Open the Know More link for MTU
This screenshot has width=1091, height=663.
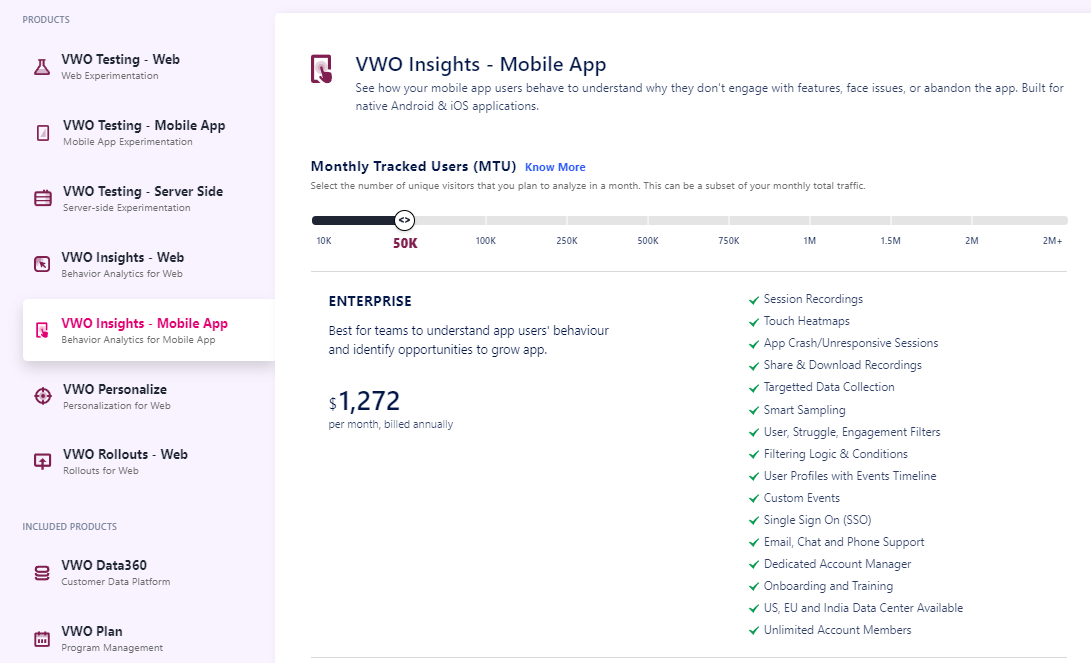point(555,167)
